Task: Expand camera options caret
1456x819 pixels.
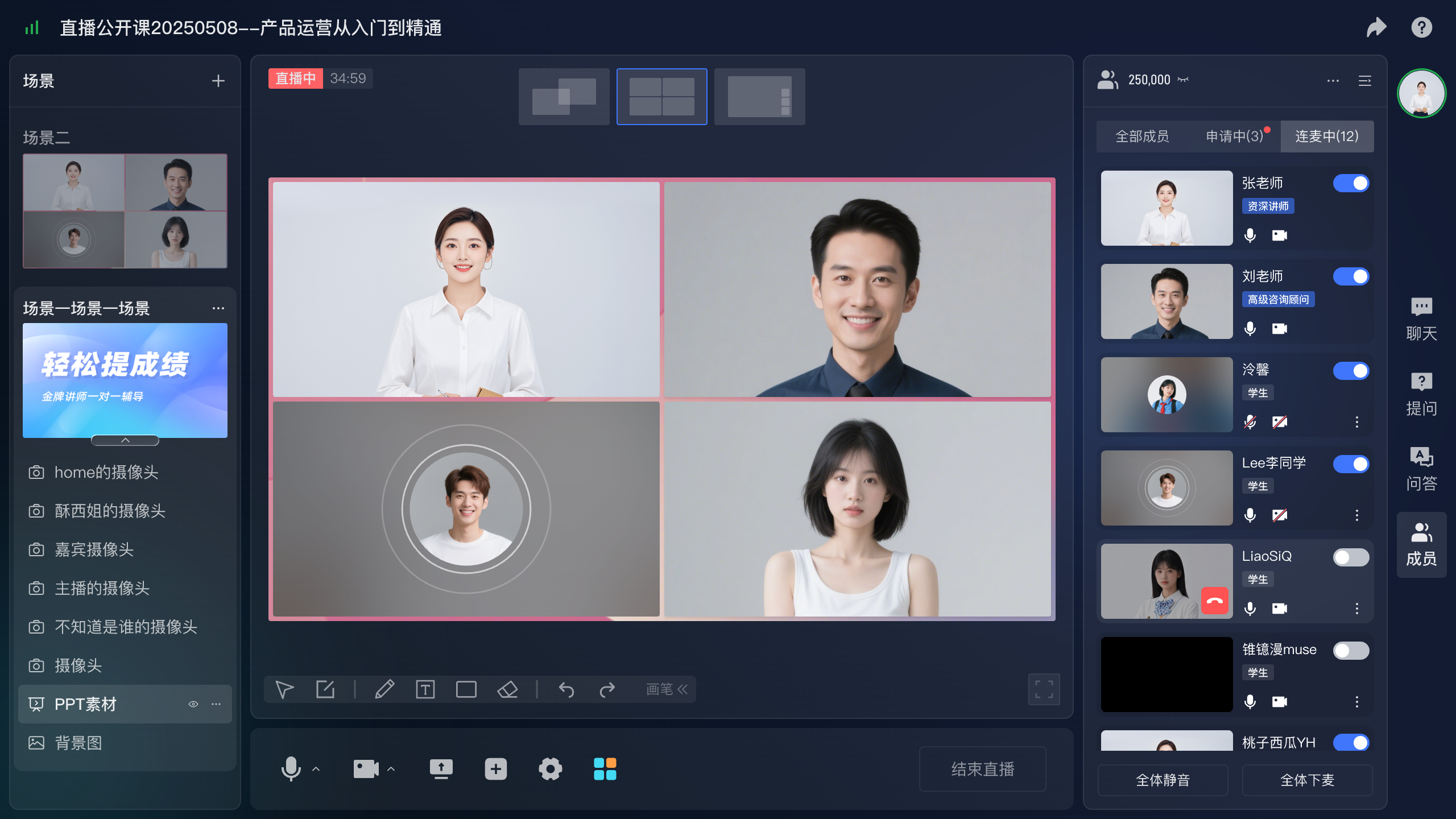Action: [391, 769]
